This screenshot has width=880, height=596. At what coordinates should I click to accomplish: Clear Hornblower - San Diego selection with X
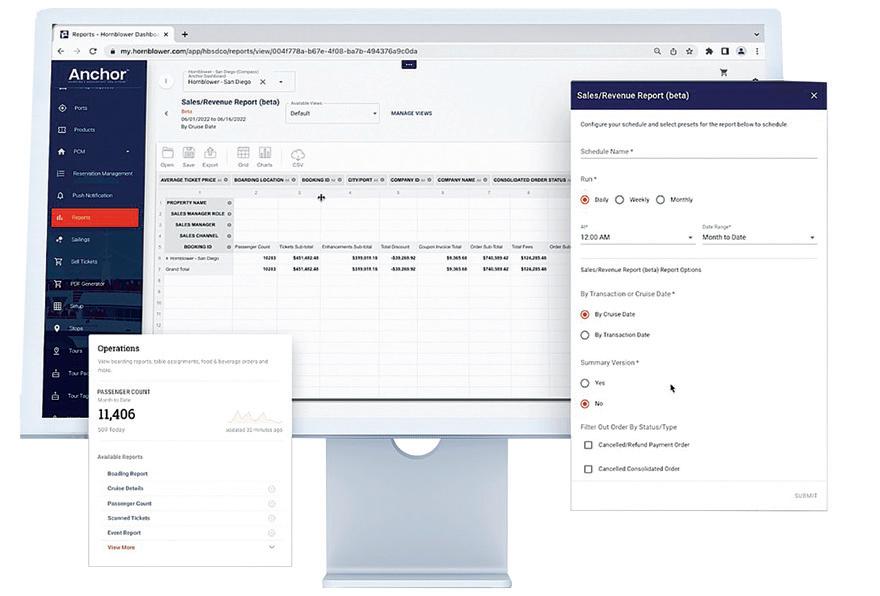pos(263,82)
